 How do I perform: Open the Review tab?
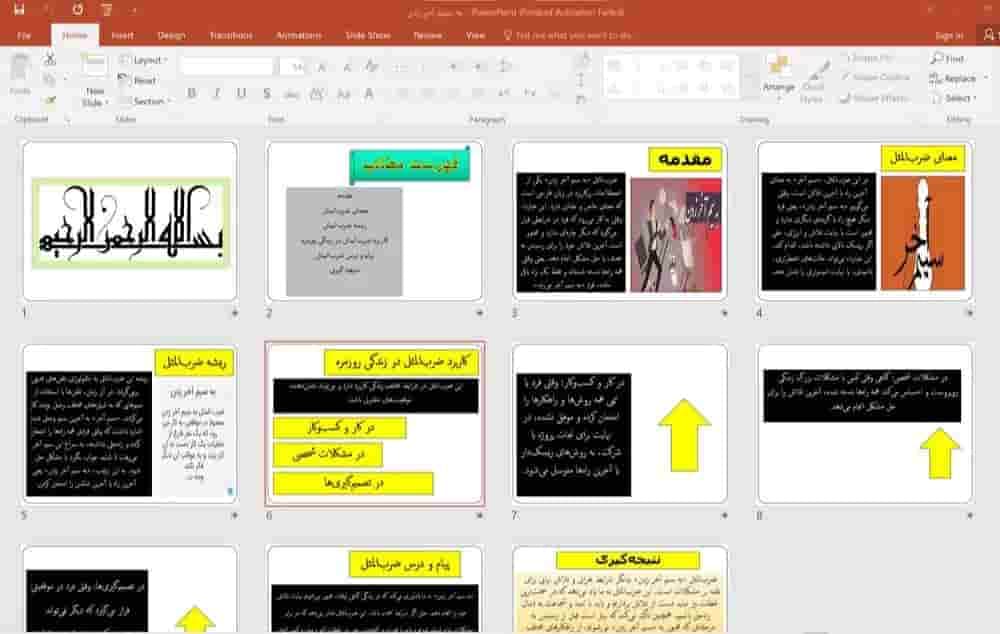(427, 35)
